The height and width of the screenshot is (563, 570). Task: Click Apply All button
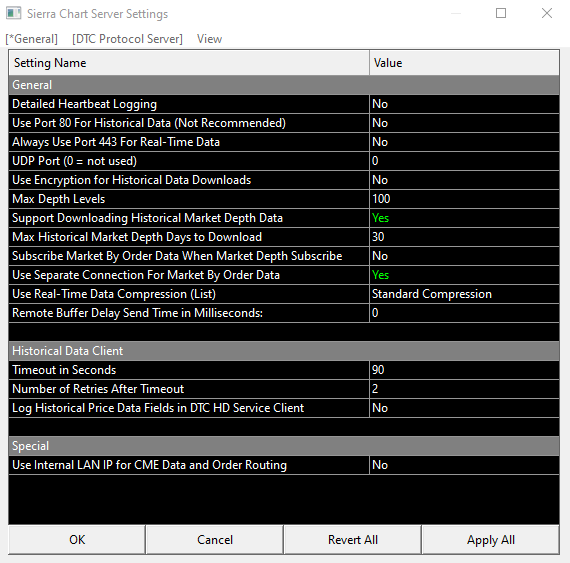tap(491, 540)
